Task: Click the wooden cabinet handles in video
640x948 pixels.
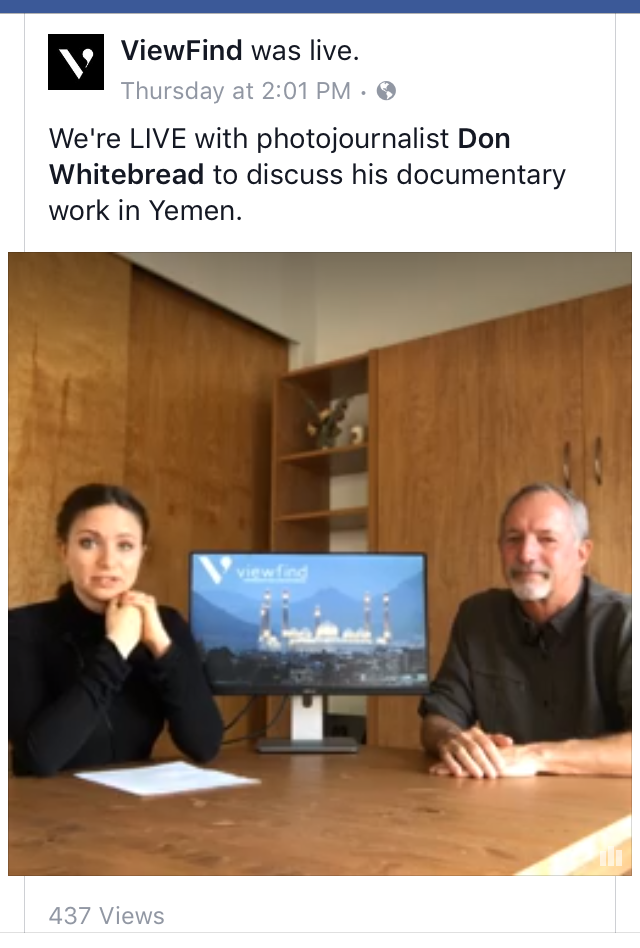Action: [x=582, y=463]
